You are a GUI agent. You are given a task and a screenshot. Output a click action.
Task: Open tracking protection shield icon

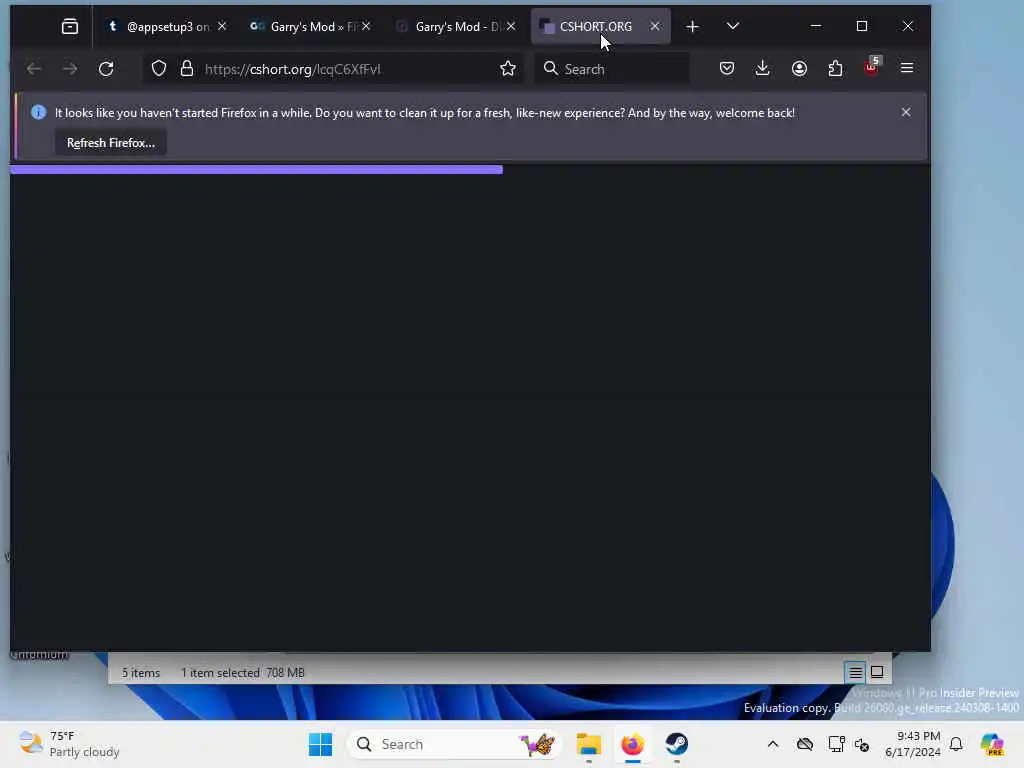coord(159,69)
